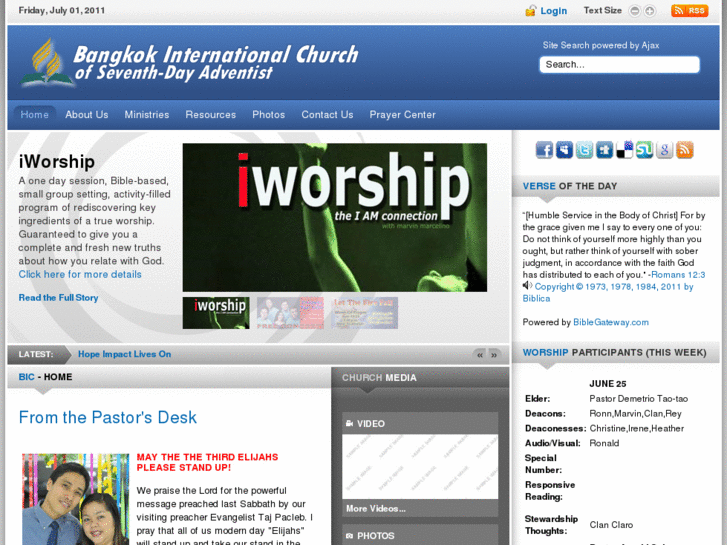The width and height of the screenshot is (727, 545).
Task: Show next latest news item arrow
Action: coord(494,355)
